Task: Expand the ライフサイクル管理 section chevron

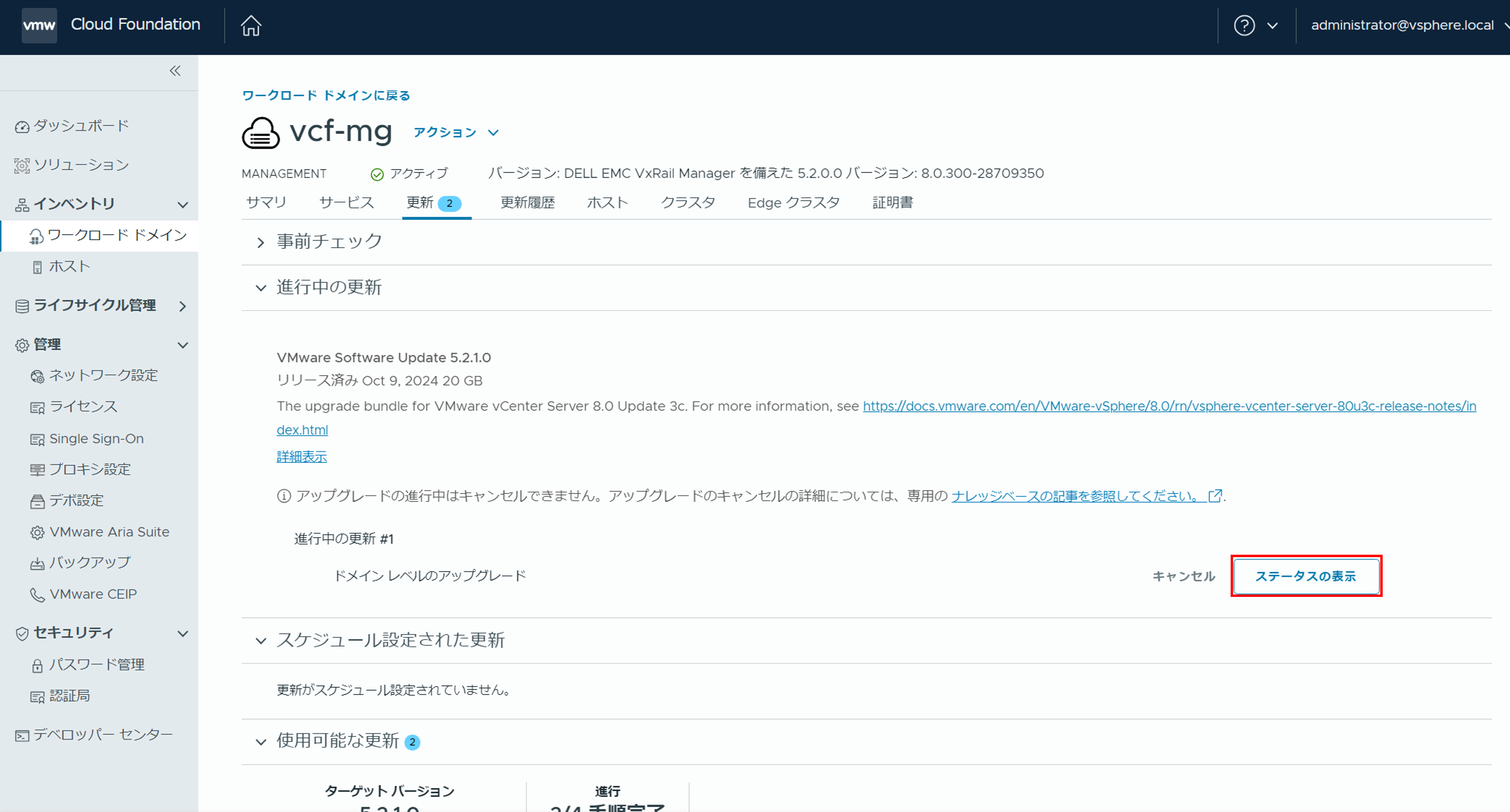Action: point(183,306)
